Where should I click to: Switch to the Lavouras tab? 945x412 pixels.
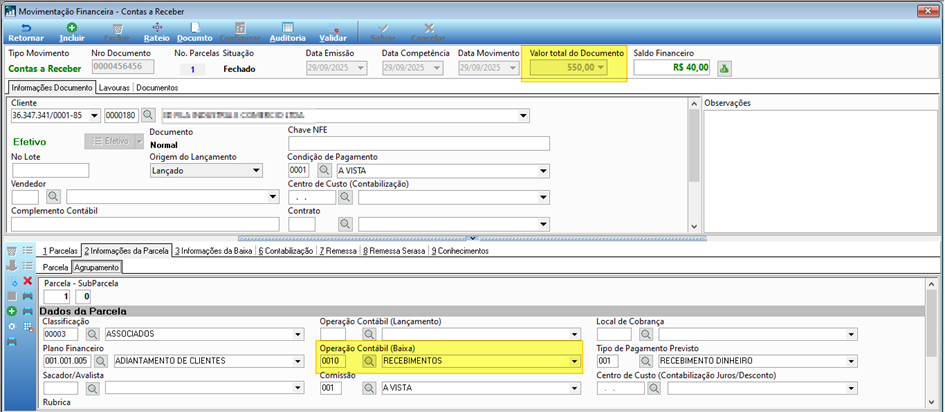[114, 87]
